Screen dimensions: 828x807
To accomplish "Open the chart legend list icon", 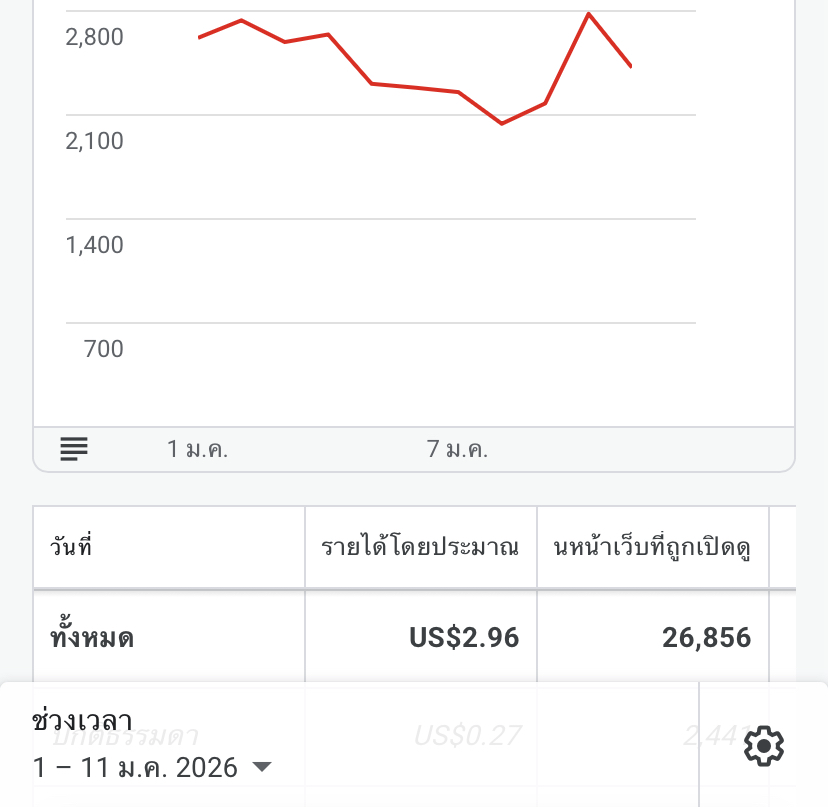I will [74, 449].
